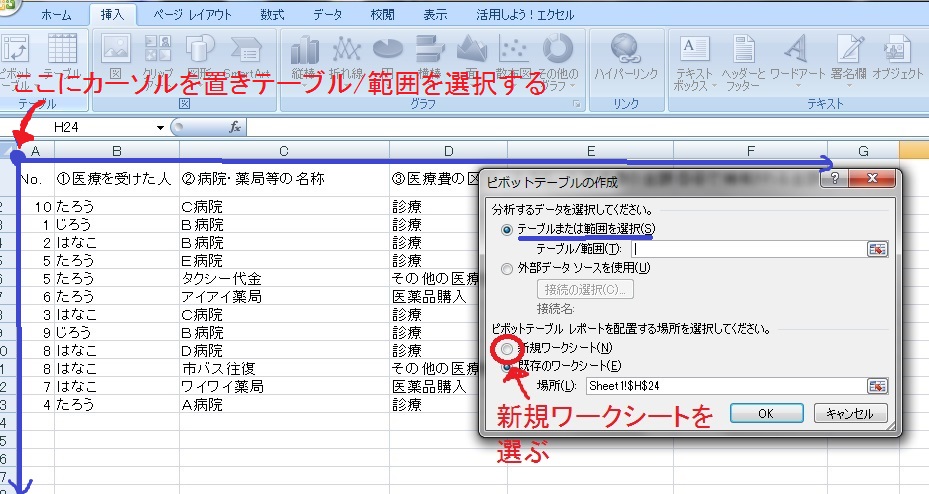
Task: Add a 署名欄 signature line
Action: 848,59
